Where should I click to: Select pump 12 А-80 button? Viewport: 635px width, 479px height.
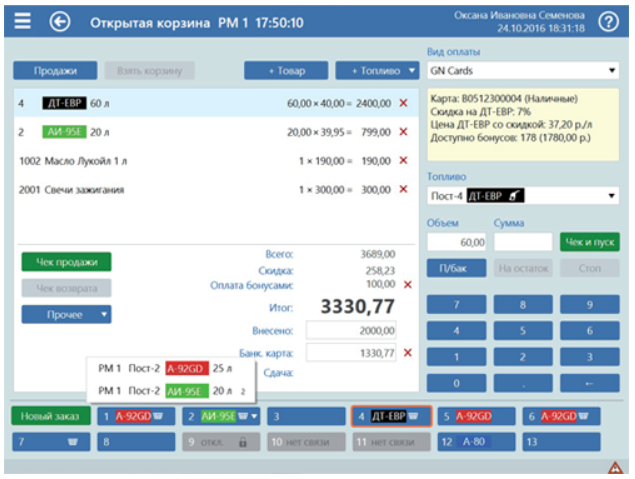[476, 442]
